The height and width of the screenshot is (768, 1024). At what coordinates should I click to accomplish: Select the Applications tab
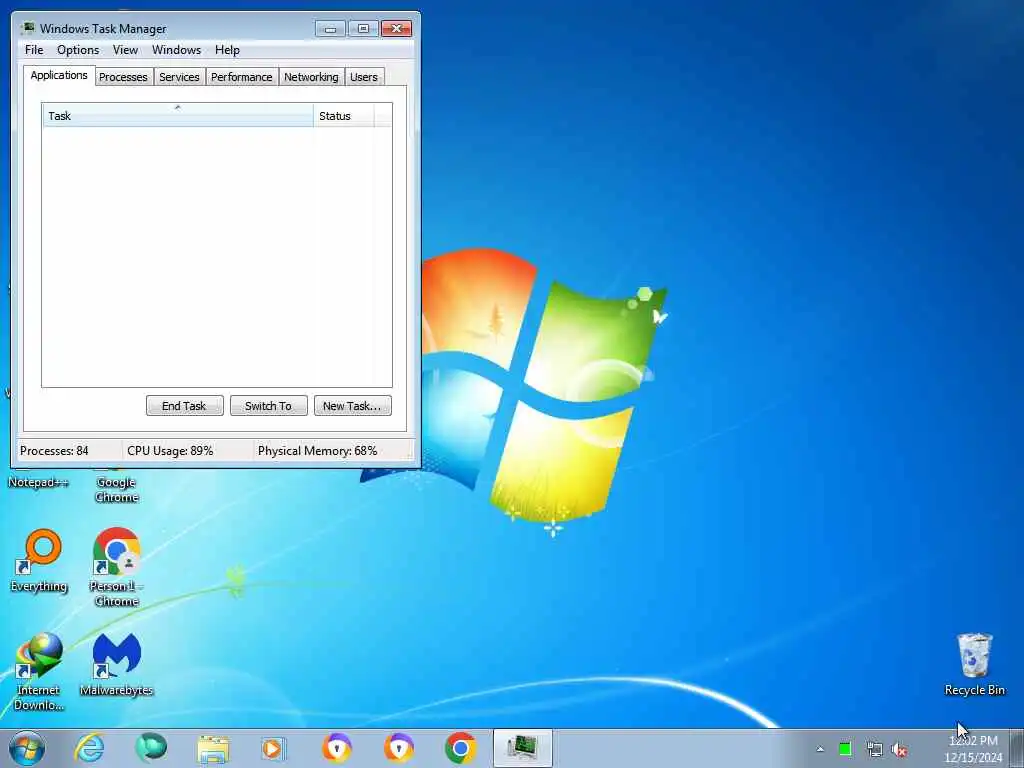(59, 75)
